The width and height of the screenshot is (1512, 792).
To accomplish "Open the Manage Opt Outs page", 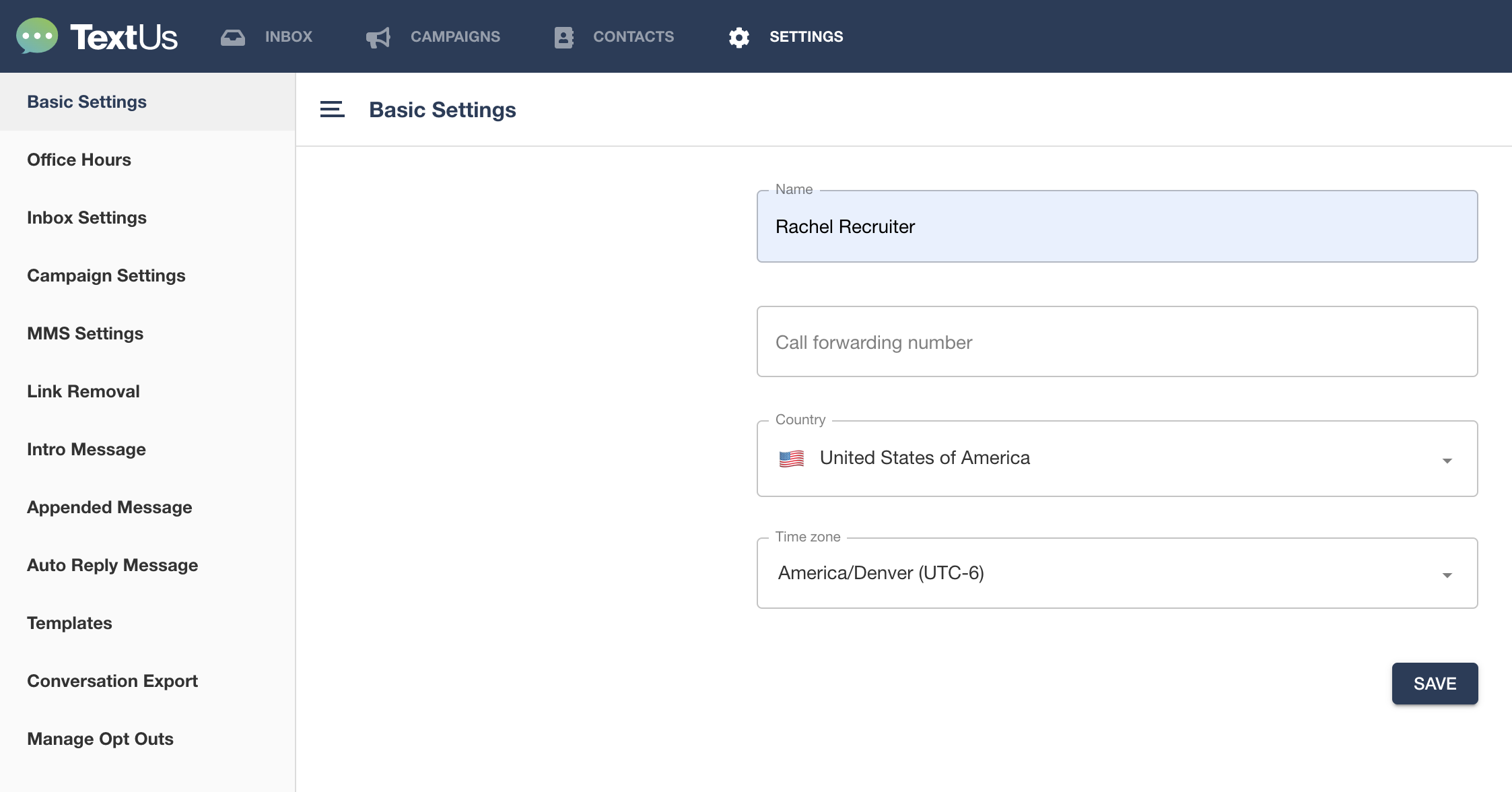I will [x=100, y=739].
